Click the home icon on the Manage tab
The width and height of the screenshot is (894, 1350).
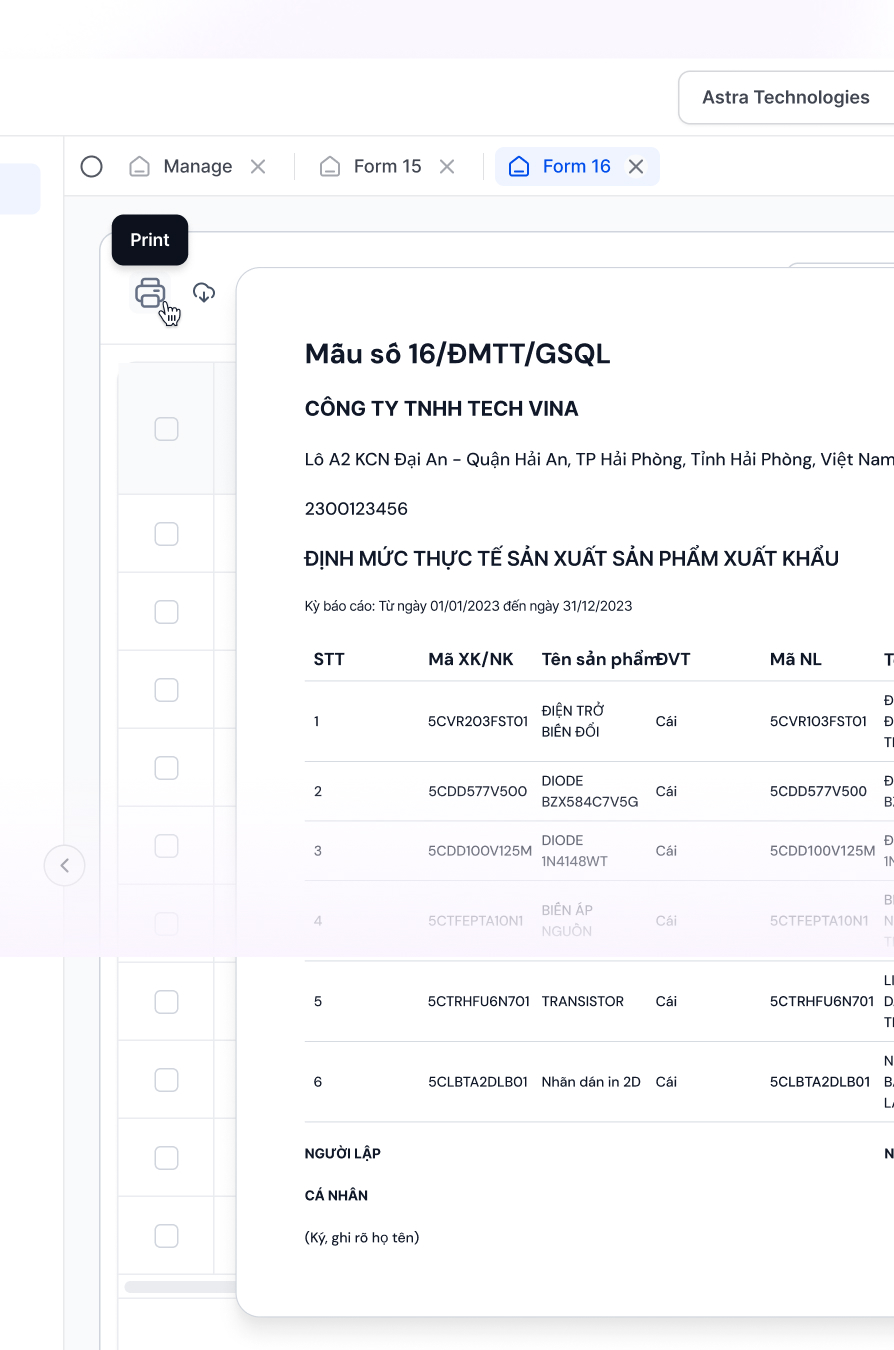point(140,167)
